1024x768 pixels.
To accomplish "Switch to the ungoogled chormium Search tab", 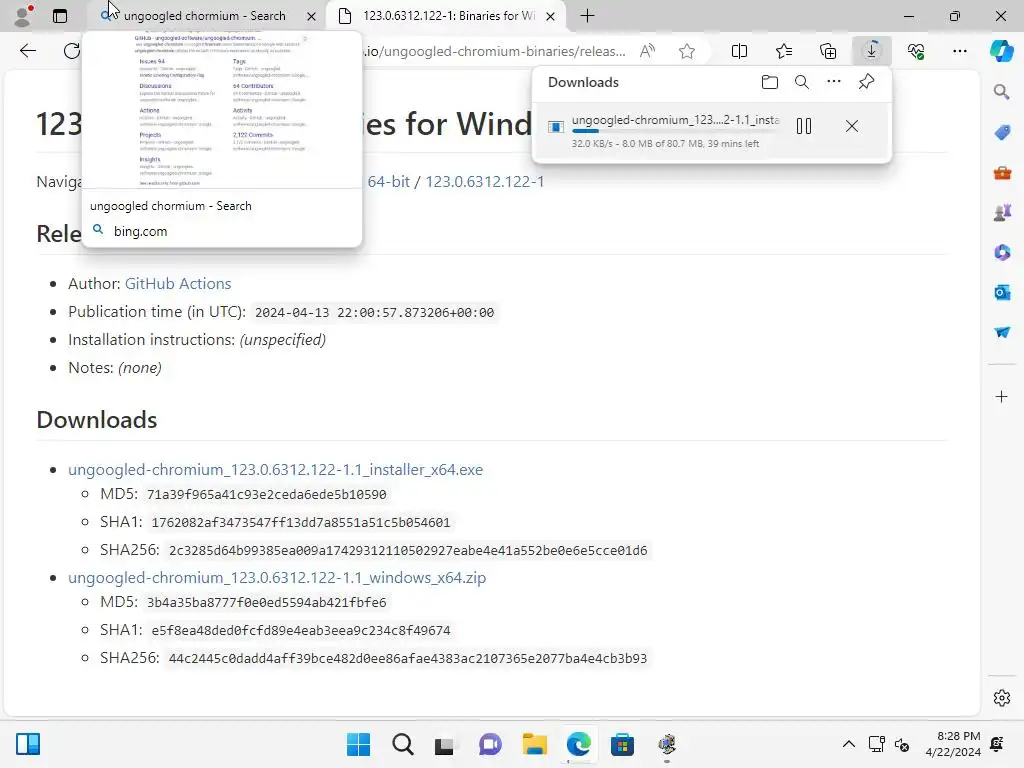I will point(204,16).
